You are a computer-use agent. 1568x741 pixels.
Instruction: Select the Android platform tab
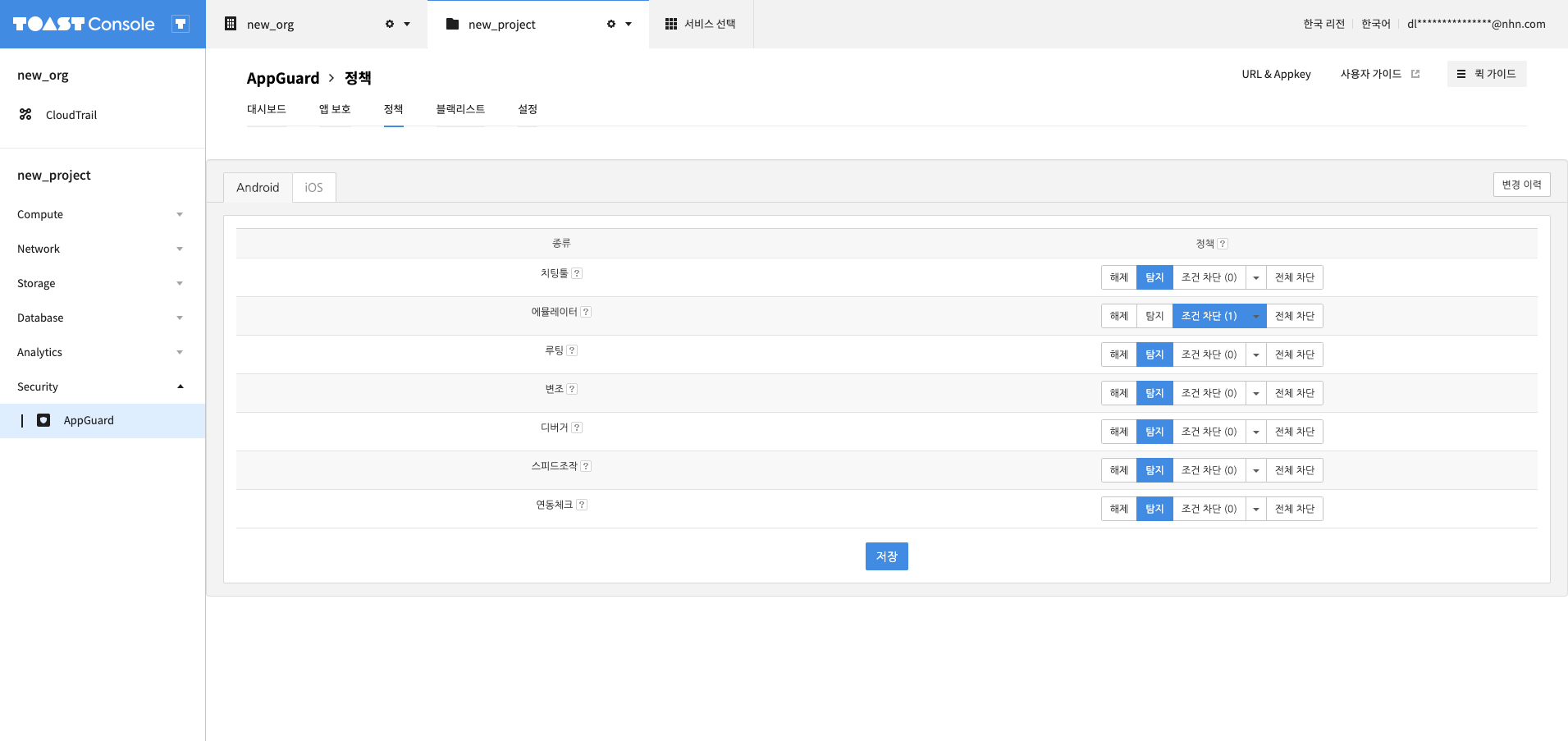click(258, 188)
